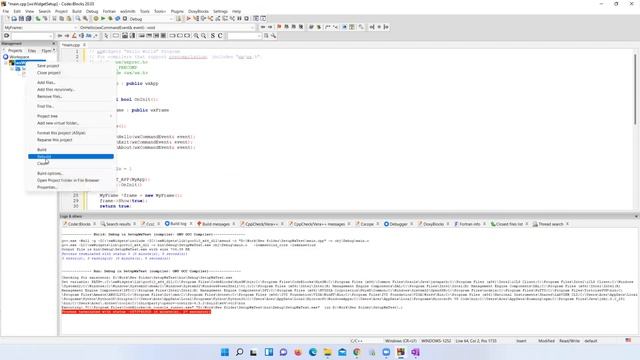
Task: Click the flag icon in status bar
Action: point(628,340)
